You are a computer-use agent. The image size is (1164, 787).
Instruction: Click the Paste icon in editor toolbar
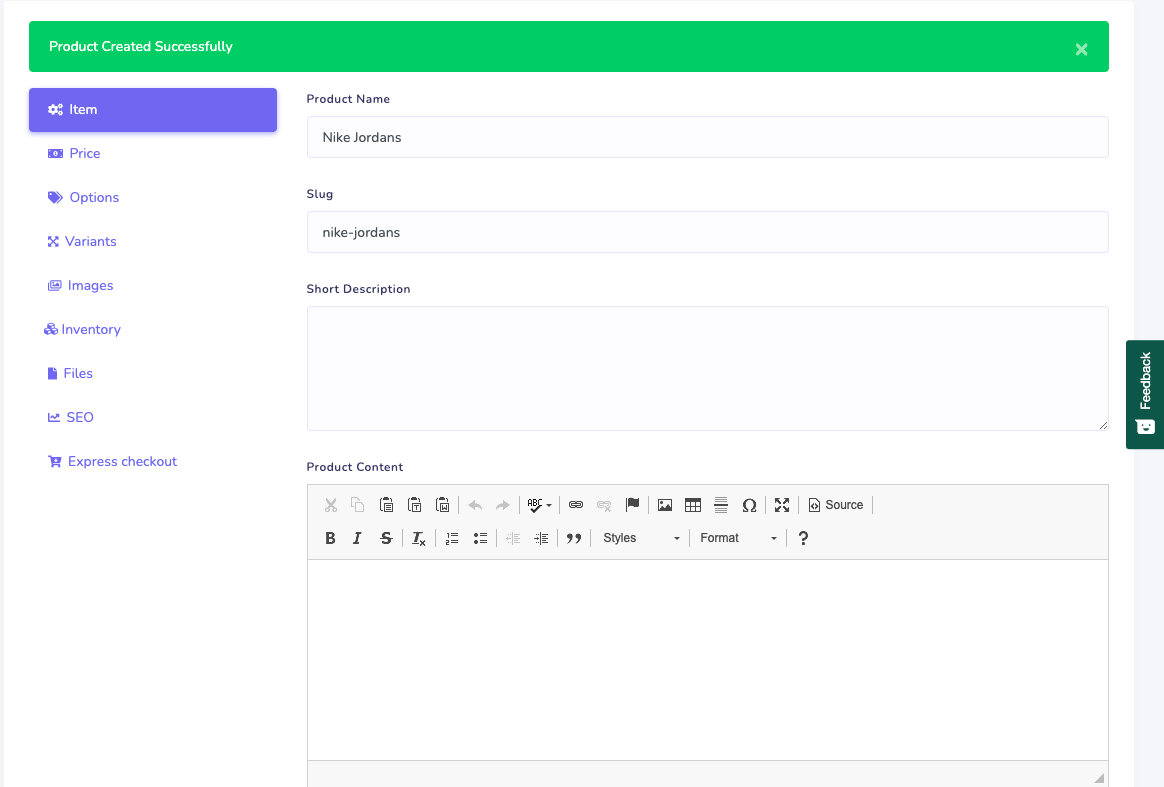point(386,505)
